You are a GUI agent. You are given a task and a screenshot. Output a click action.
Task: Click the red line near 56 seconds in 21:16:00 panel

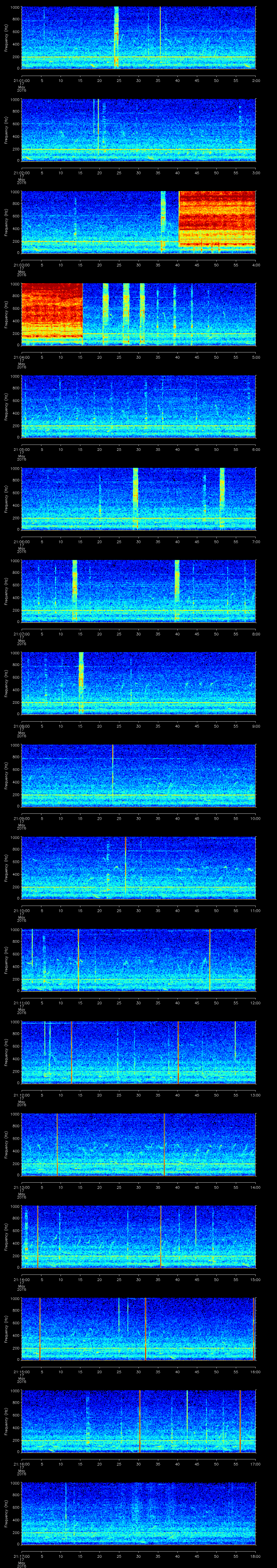(240, 1421)
